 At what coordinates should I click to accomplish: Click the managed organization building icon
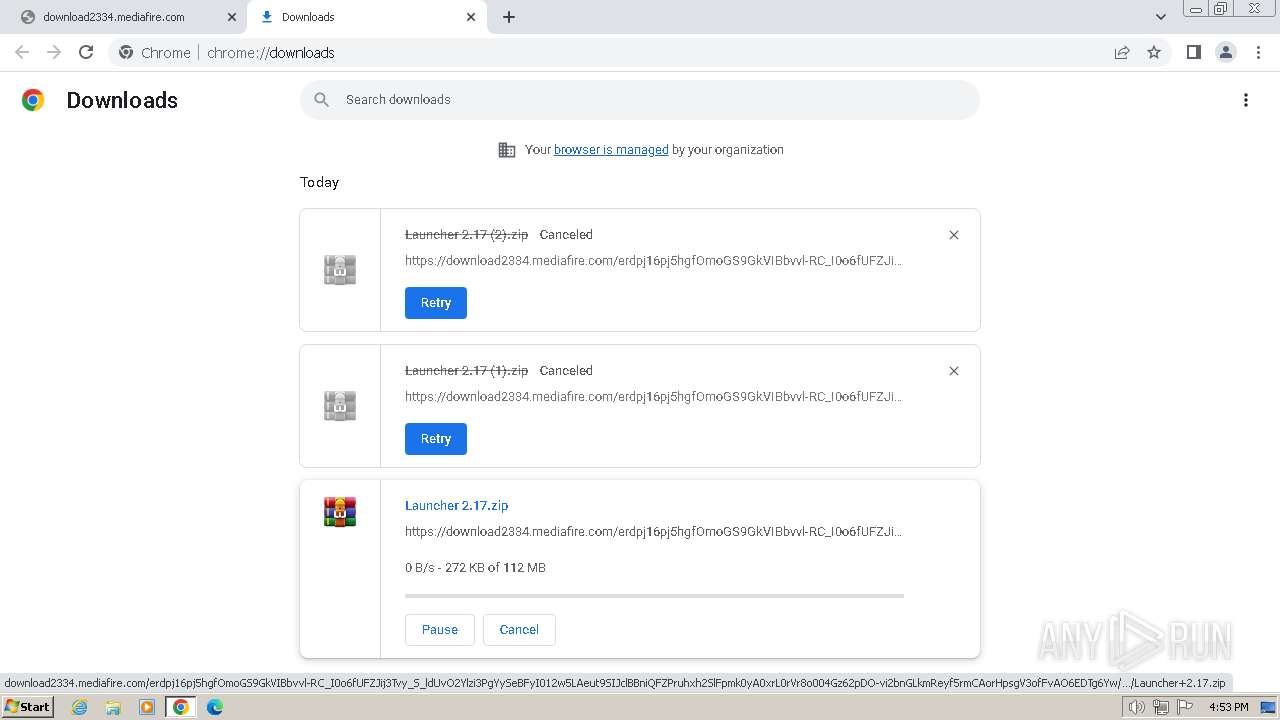[x=507, y=150]
